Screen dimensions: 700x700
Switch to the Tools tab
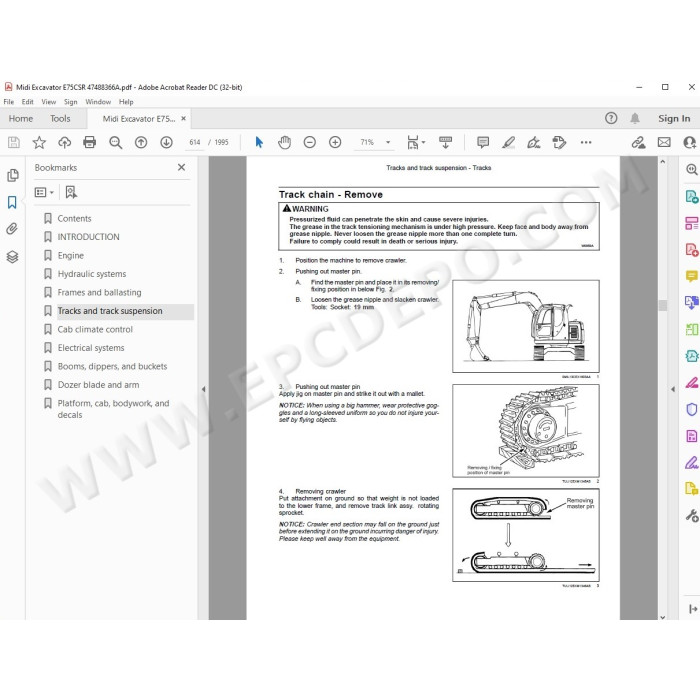pyautogui.click(x=60, y=119)
